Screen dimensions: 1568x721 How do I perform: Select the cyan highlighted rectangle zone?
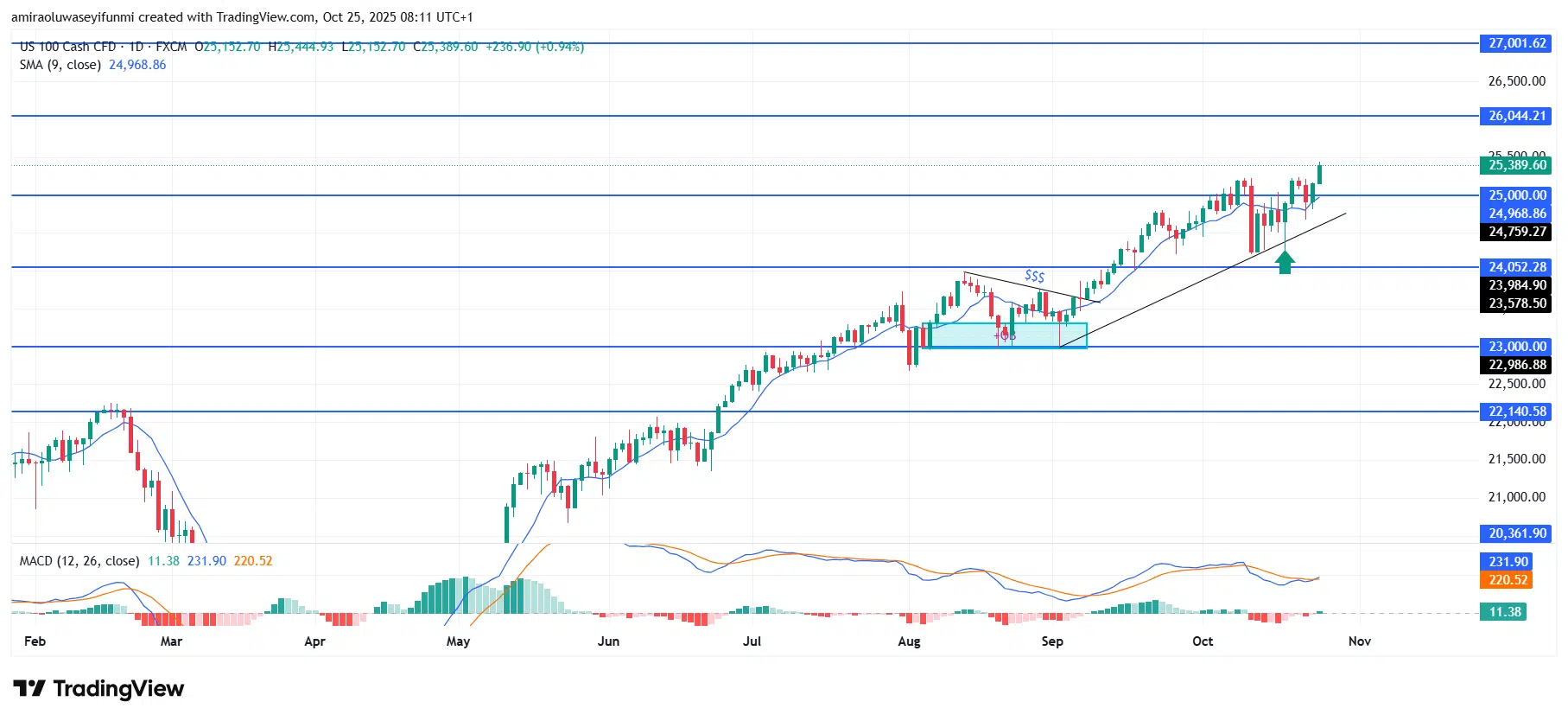pos(1004,335)
